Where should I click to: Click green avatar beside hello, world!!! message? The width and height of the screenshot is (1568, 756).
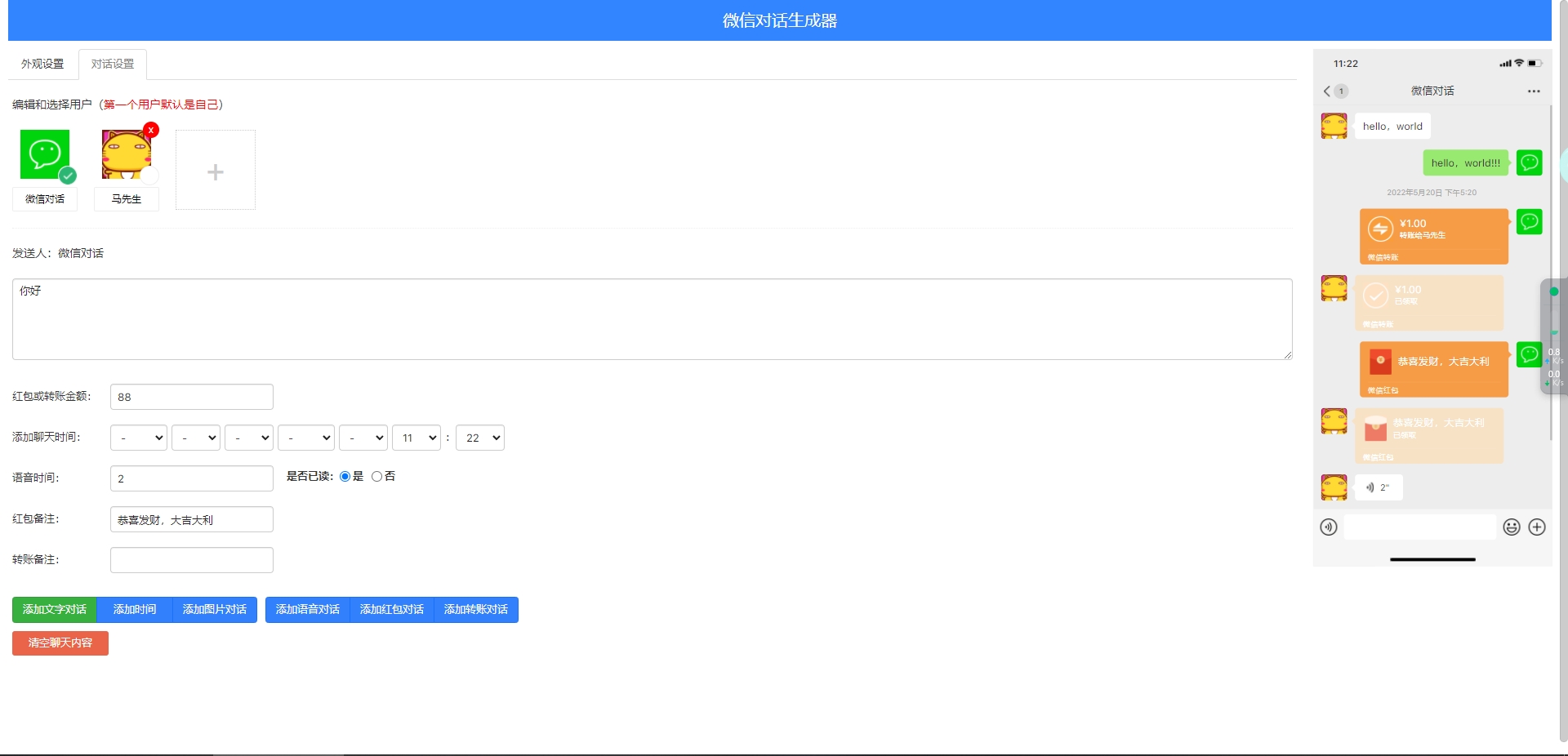tap(1530, 162)
